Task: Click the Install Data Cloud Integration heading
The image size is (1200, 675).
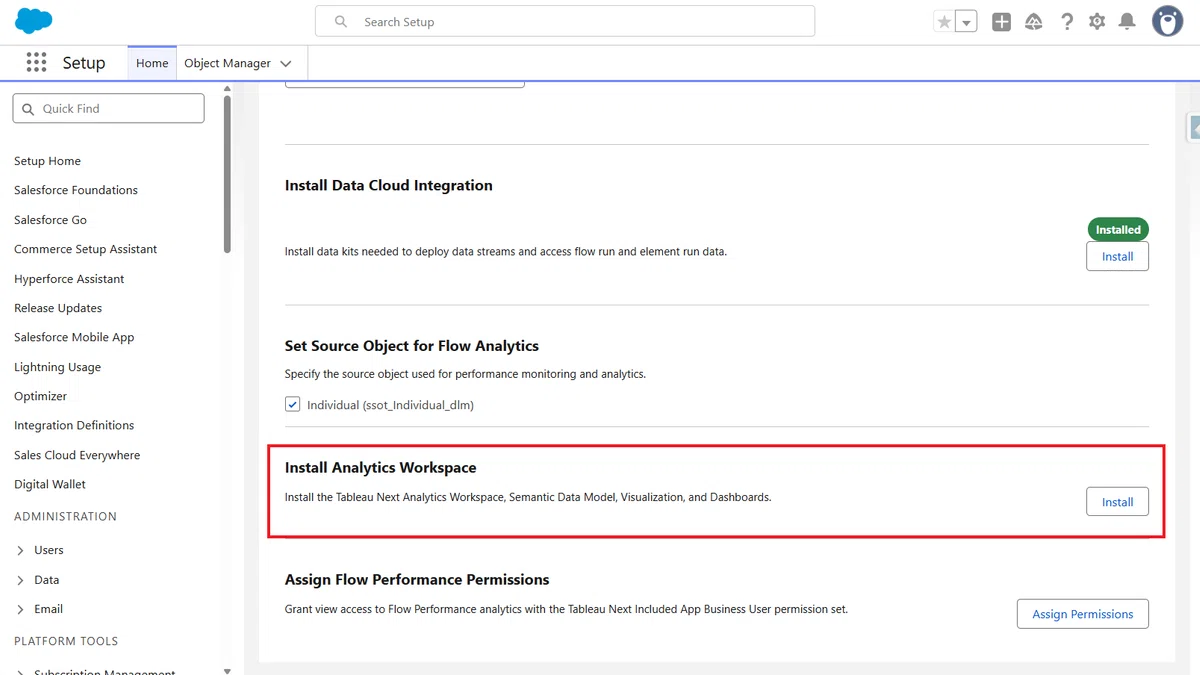Action: click(x=389, y=185)
